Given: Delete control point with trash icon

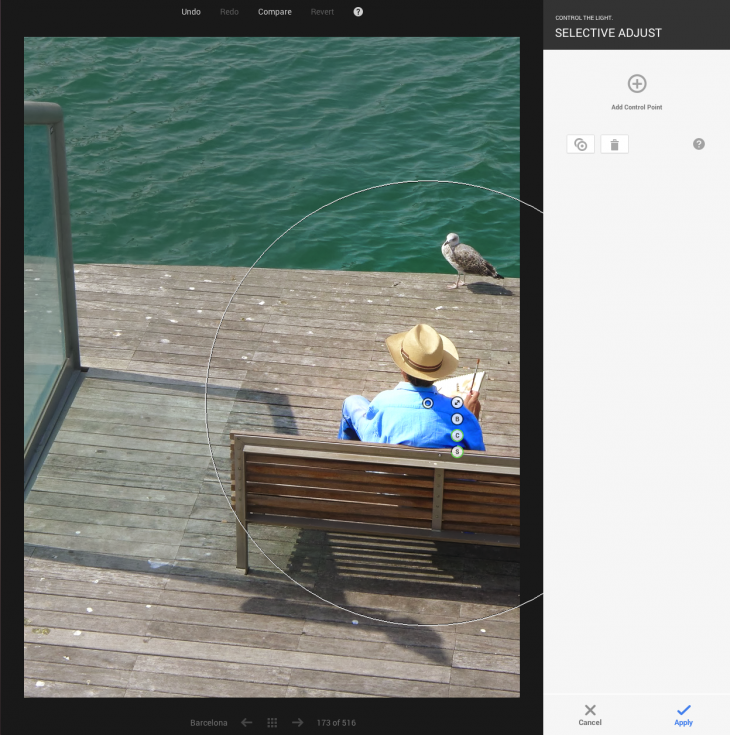Looking at the screenshot, I should (x=614, y=144).
